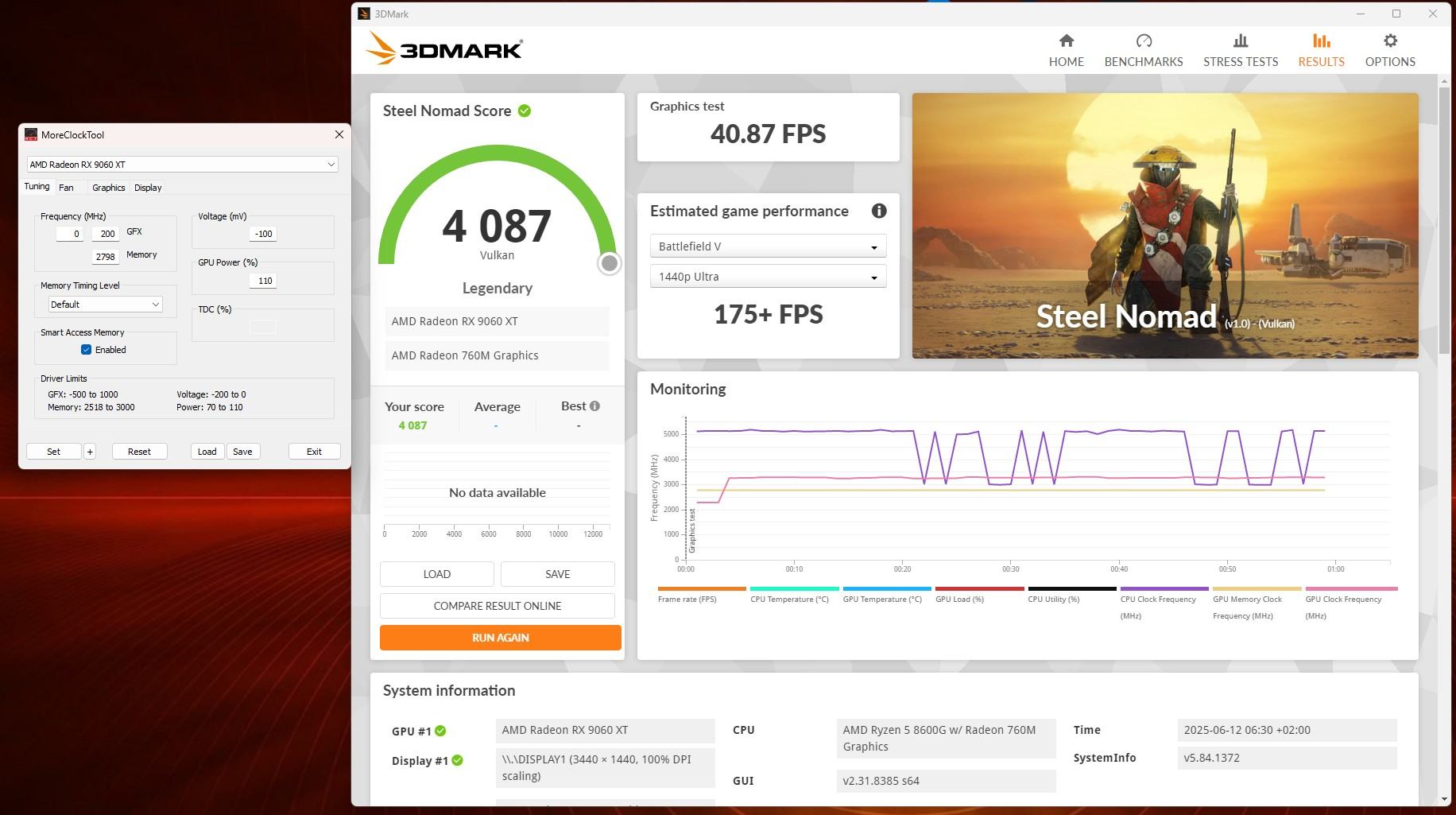Image resolution: width=1456 pixels, height=815 pixels.
Task: Open AMD Radeon RX 9060 XT device dropdown
Action: 182,165
